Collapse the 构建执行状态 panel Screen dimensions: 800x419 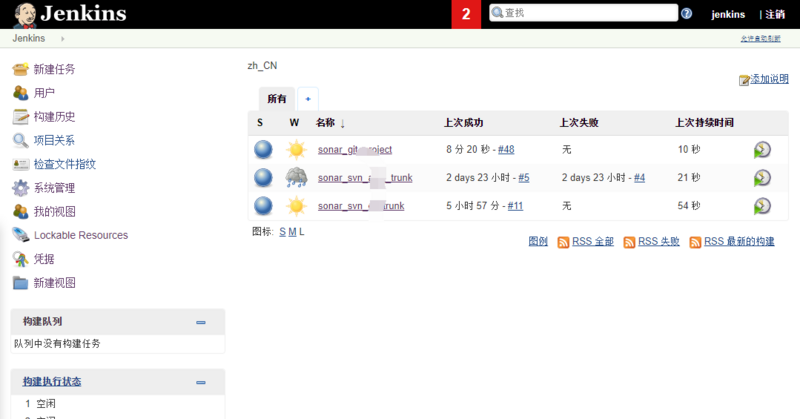click(x=201, y=382)
